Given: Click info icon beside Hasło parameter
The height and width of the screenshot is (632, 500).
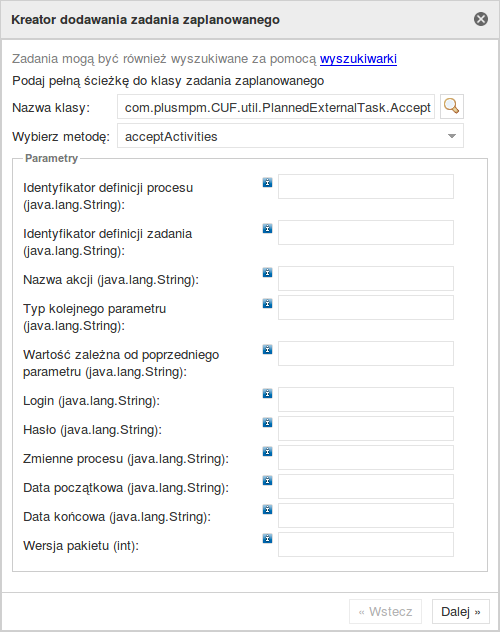Looking at the screenshot, I should click(268, 422).
